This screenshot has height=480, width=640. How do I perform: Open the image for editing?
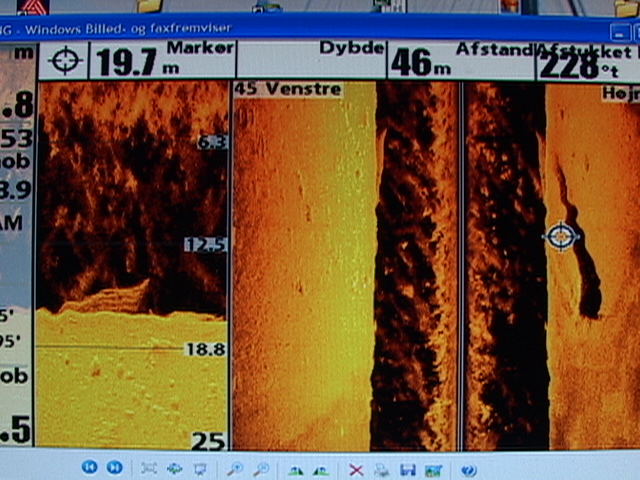(x=433, y=468)
